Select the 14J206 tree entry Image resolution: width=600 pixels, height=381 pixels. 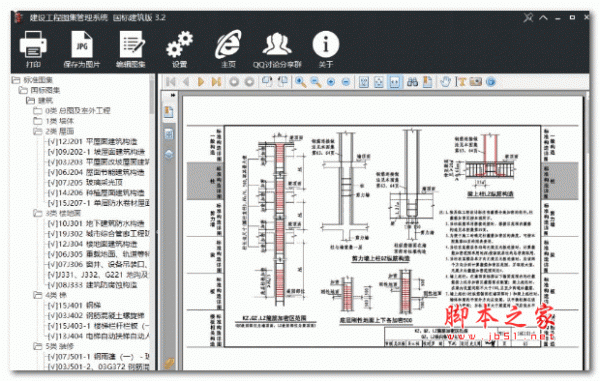96,193
